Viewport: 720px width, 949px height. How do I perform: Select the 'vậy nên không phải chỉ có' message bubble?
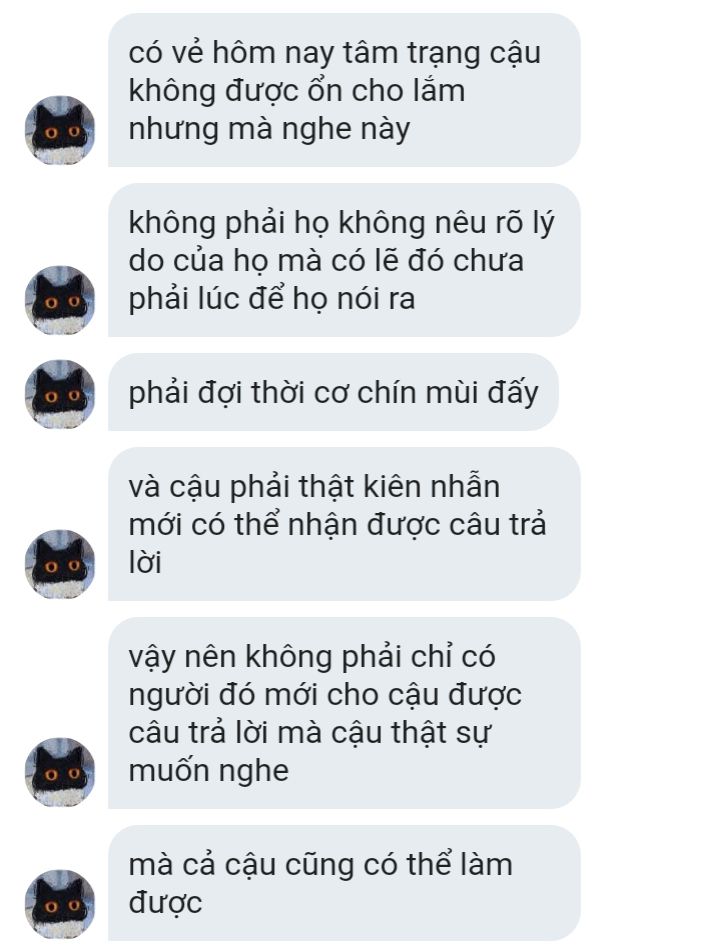click(x=344, y=713)
